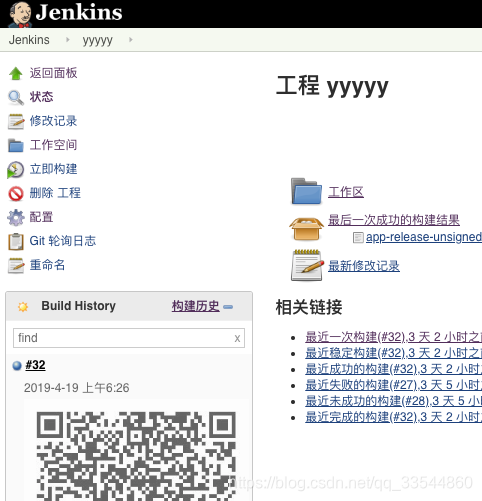The image size is (482, 501).
Task: Focus the find build search field
Action: (x=129, y=338)
